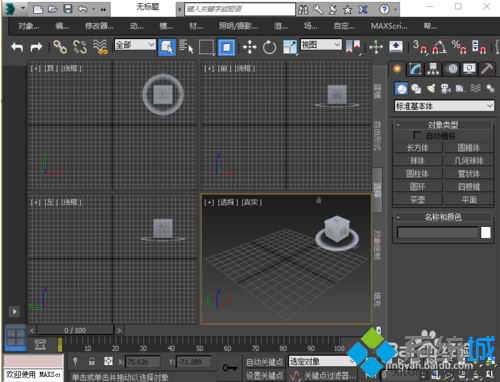Open the 对象 menu
Viewport: 500px width, 382px height.
tap(29, 26)
